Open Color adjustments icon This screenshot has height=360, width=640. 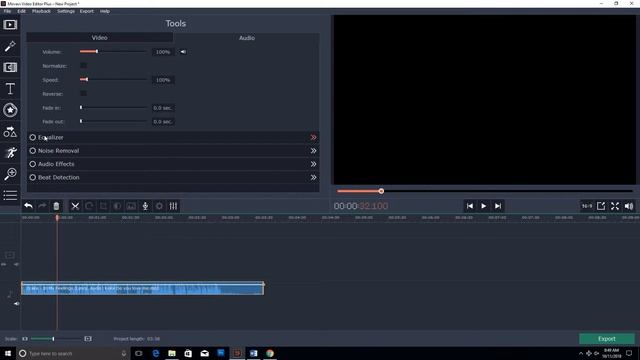[x=117, y=206]
